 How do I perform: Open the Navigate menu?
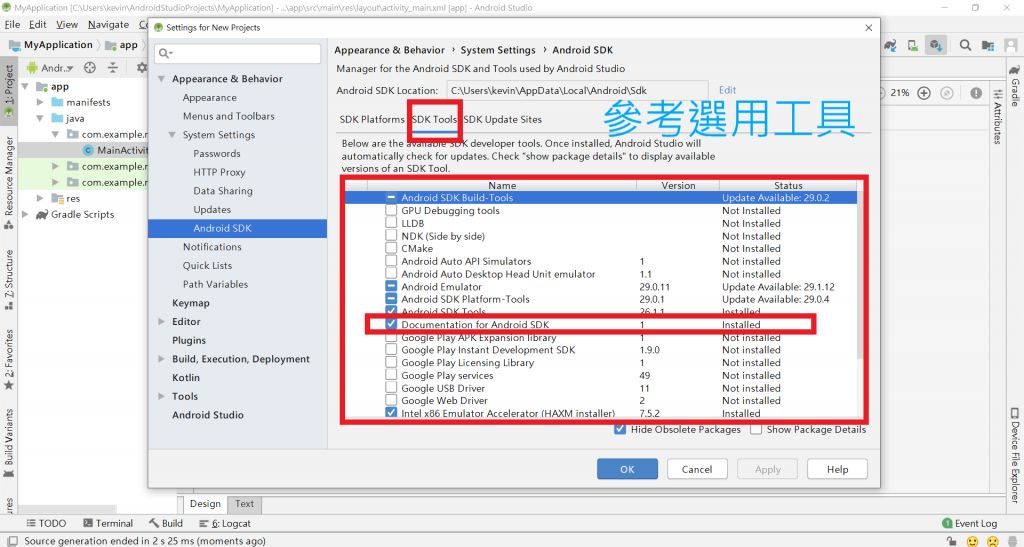[108, 25]
